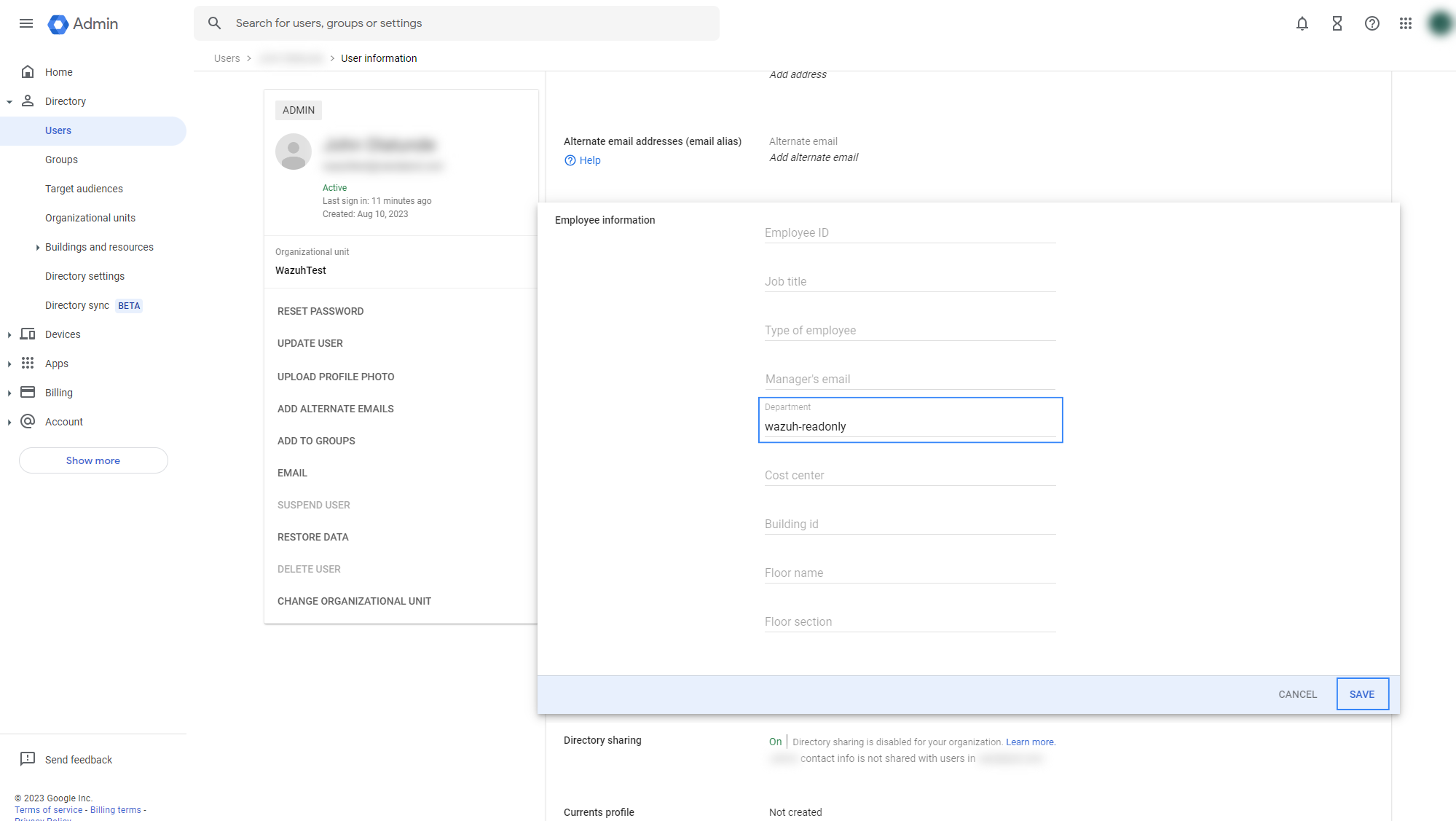Save the employee information changes

pyautogui.click(x=1361, y=694)
